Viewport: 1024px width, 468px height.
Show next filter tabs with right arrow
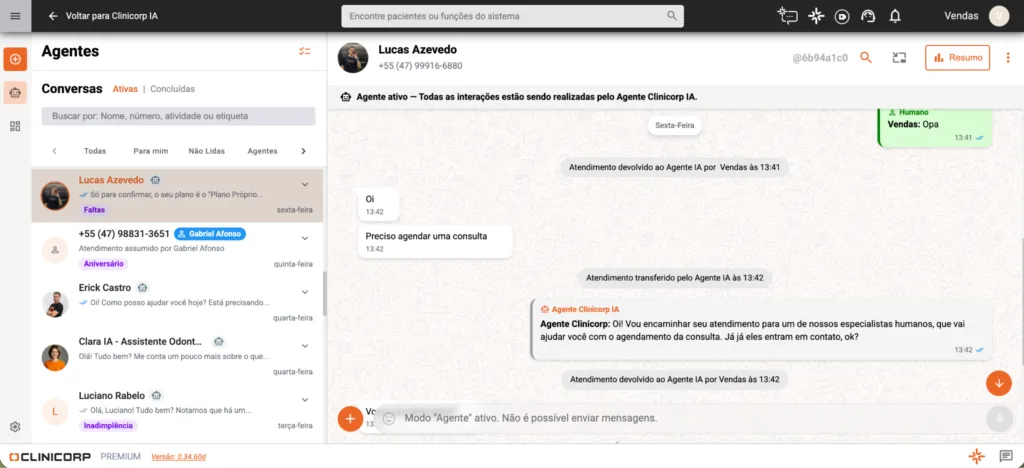click(x=303, y=151)
